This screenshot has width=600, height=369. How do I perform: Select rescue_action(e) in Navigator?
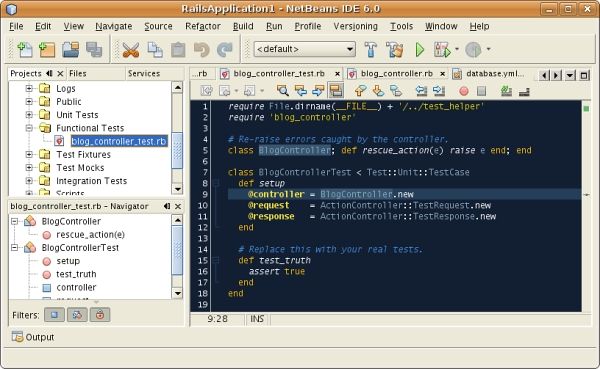[x=90, y=235]
